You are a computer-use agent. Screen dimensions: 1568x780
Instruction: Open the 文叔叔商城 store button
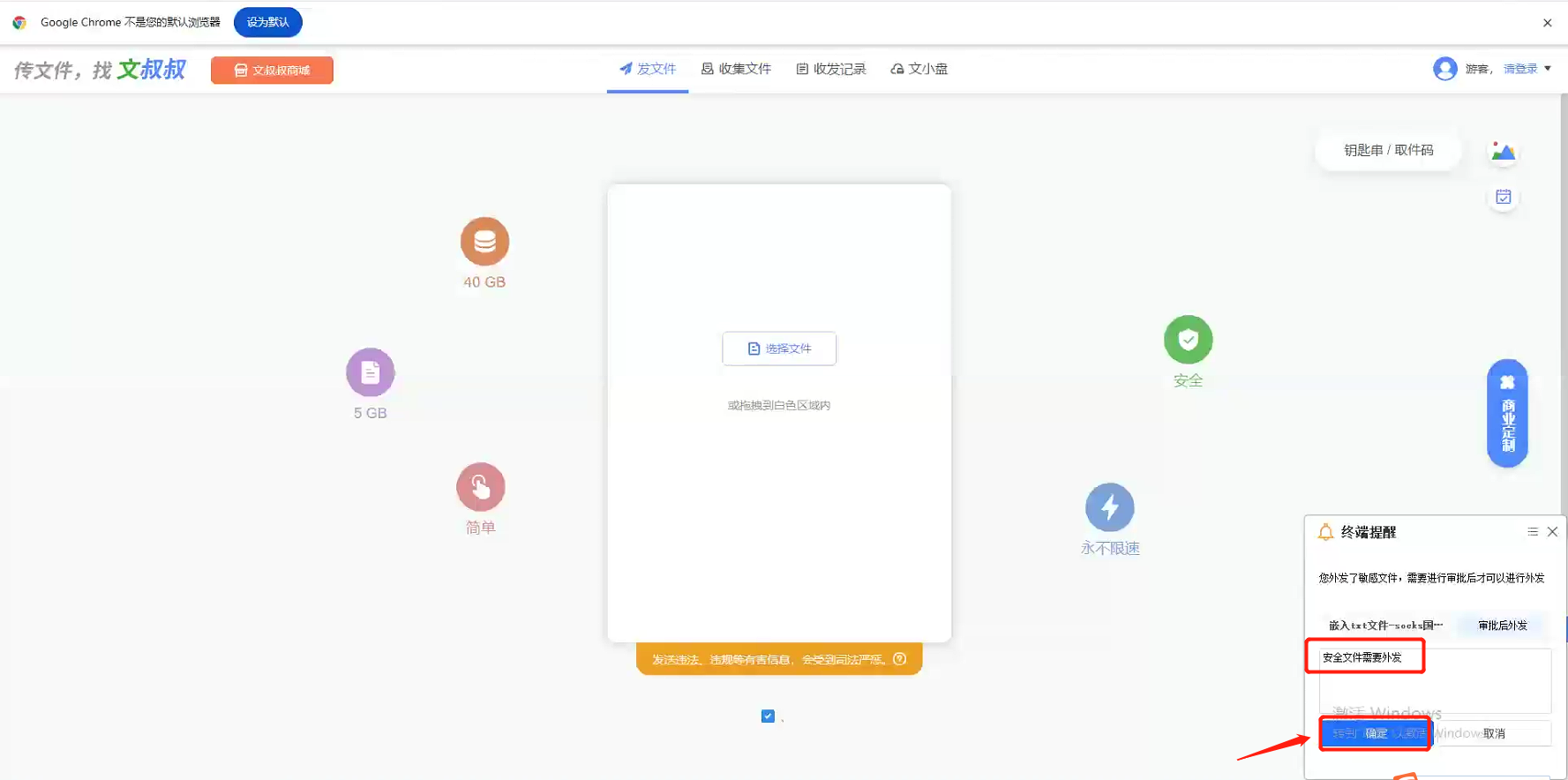click(272, 71)
